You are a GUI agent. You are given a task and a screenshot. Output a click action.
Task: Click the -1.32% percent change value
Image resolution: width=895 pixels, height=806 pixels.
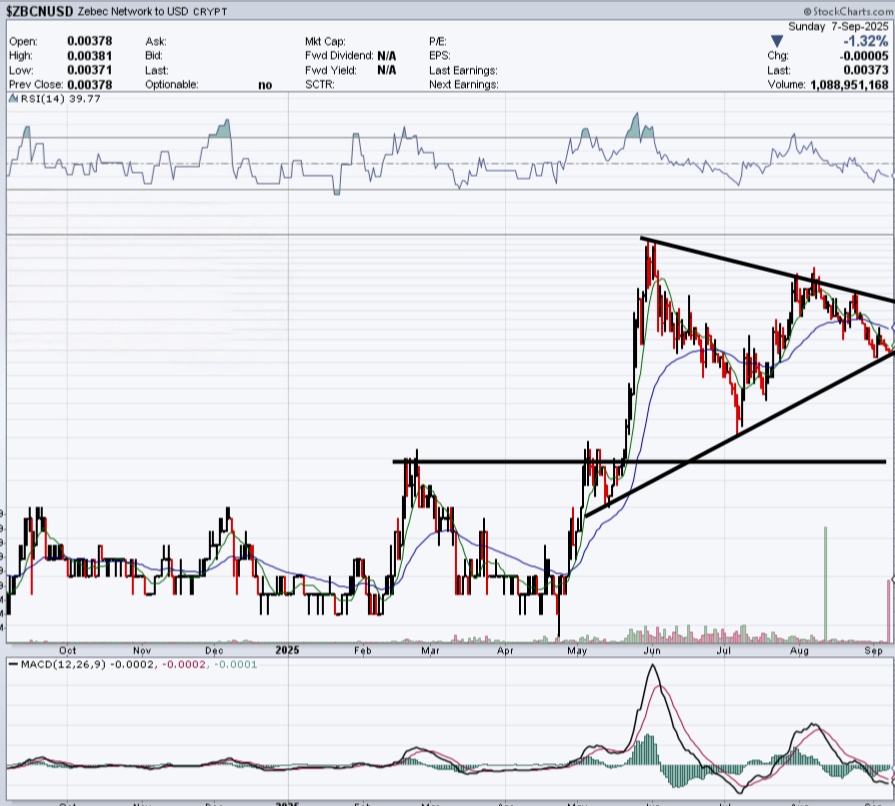point(865,41)
